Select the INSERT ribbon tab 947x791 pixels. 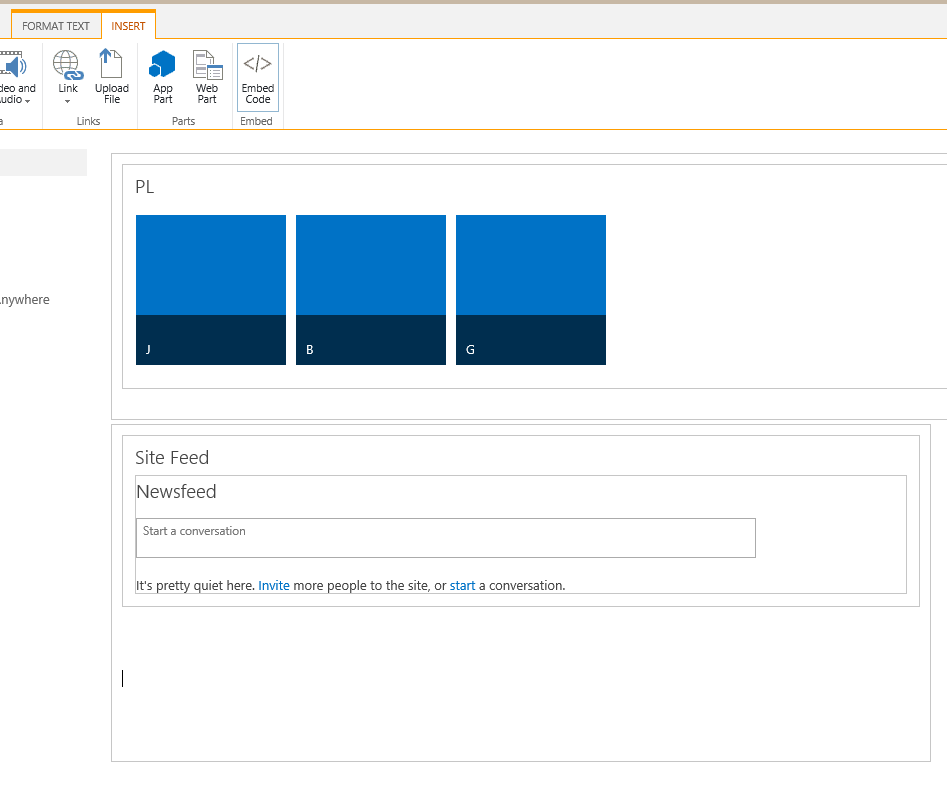(128, 26)
